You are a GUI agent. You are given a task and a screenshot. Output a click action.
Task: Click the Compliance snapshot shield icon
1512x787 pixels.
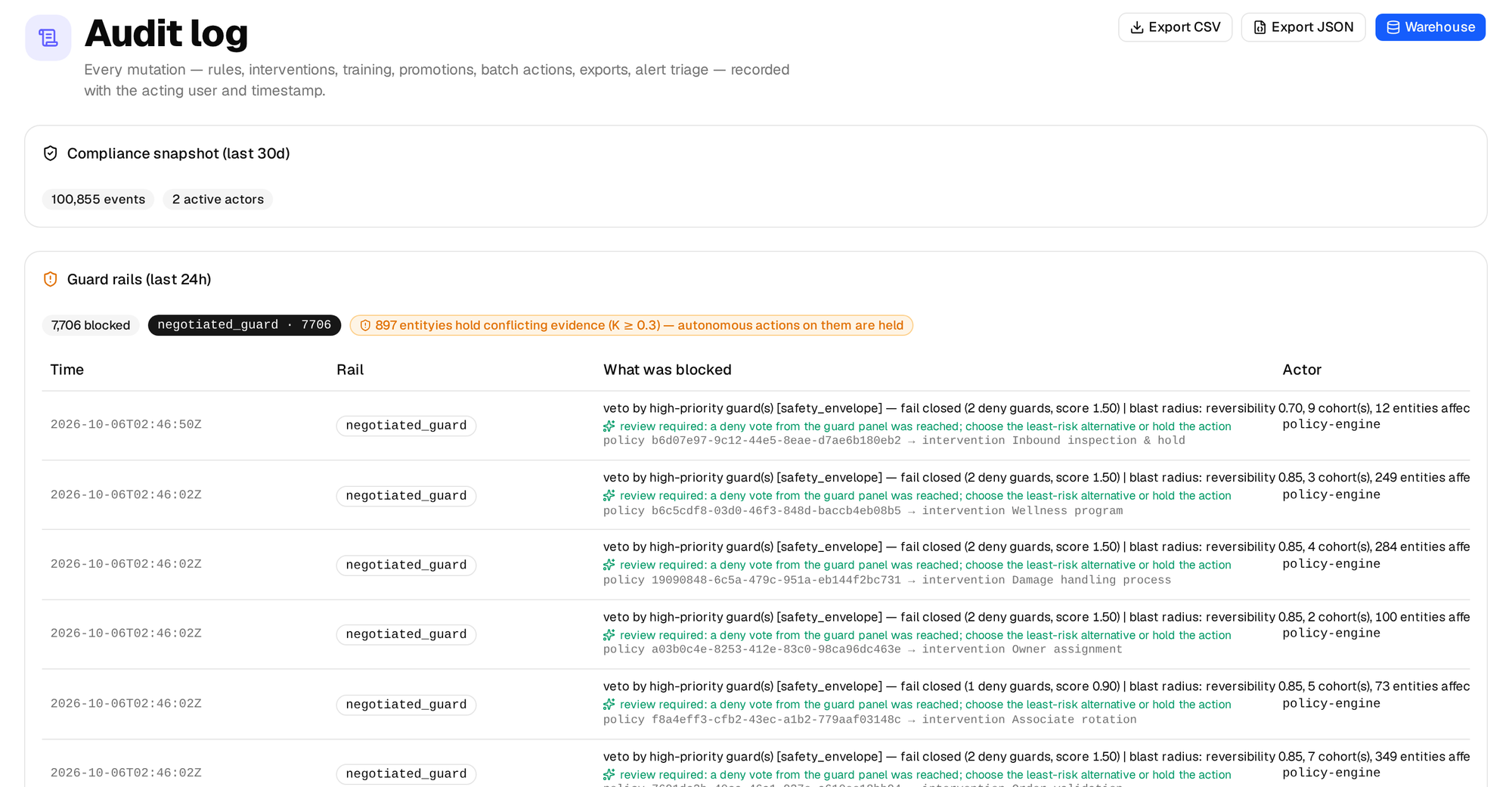tap(51, 153)
